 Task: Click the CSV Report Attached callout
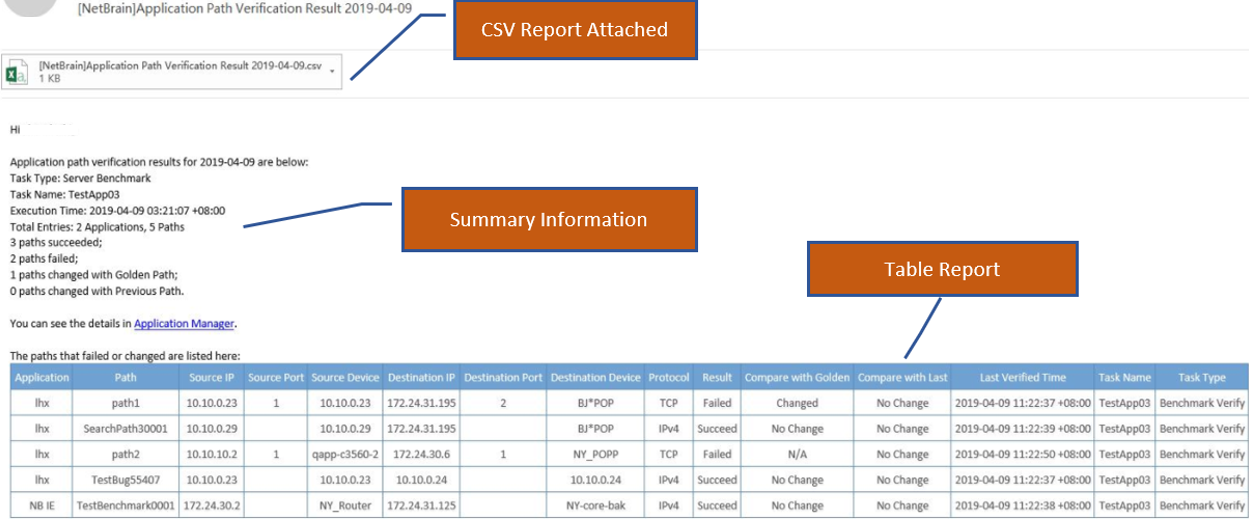(574, 29)
